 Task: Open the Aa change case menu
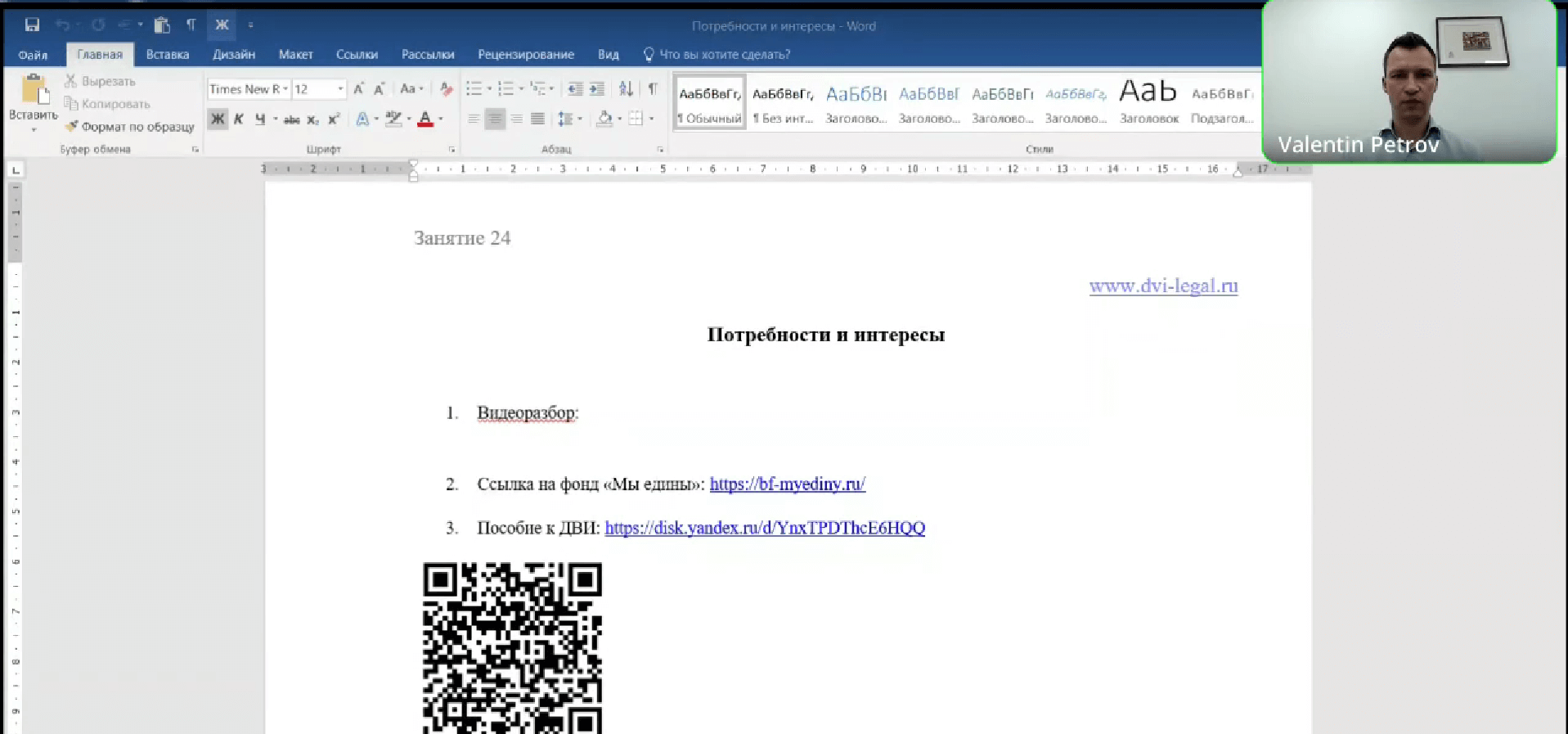click(411, 88)
